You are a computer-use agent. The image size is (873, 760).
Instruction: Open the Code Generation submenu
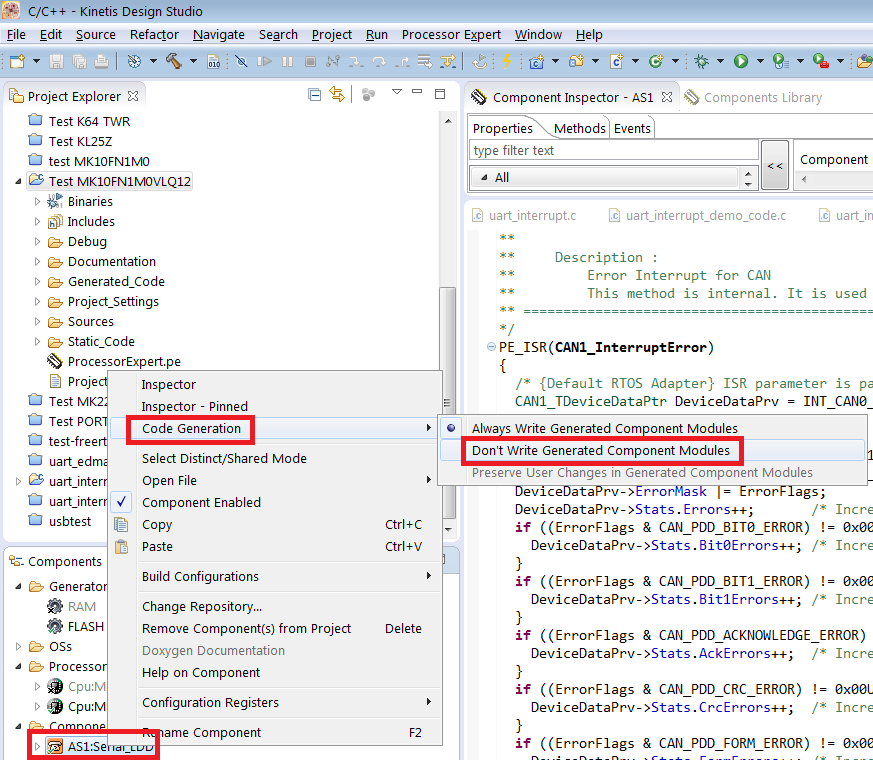pyautogui.click(x=191, y=429)
